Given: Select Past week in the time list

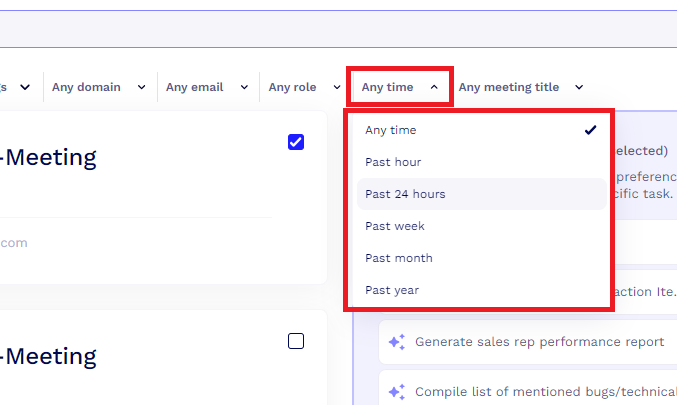Looking at the screenshot, I should [395, 226].
